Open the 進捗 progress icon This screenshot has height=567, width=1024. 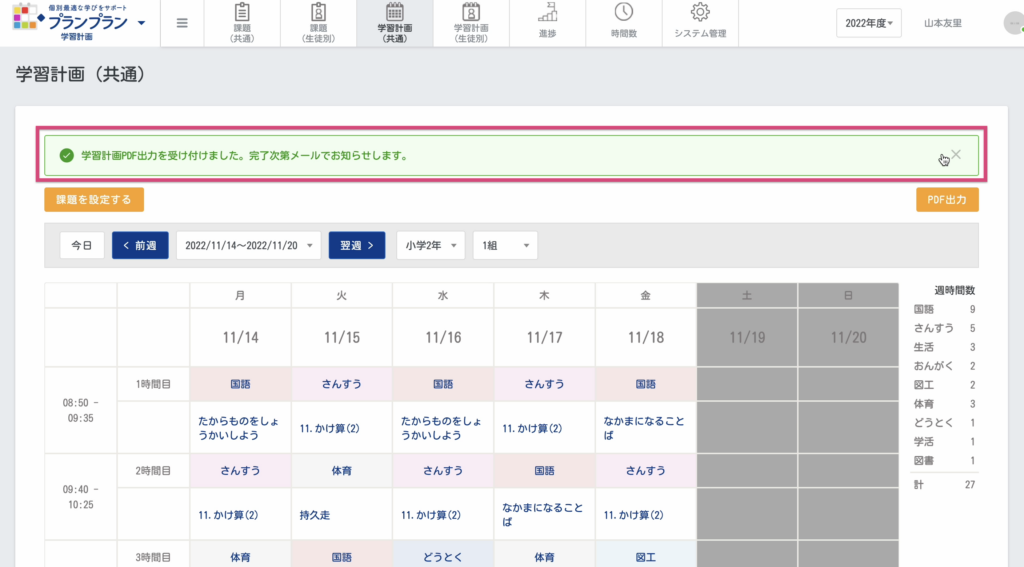pyautogui.click(x=547, y=13)
